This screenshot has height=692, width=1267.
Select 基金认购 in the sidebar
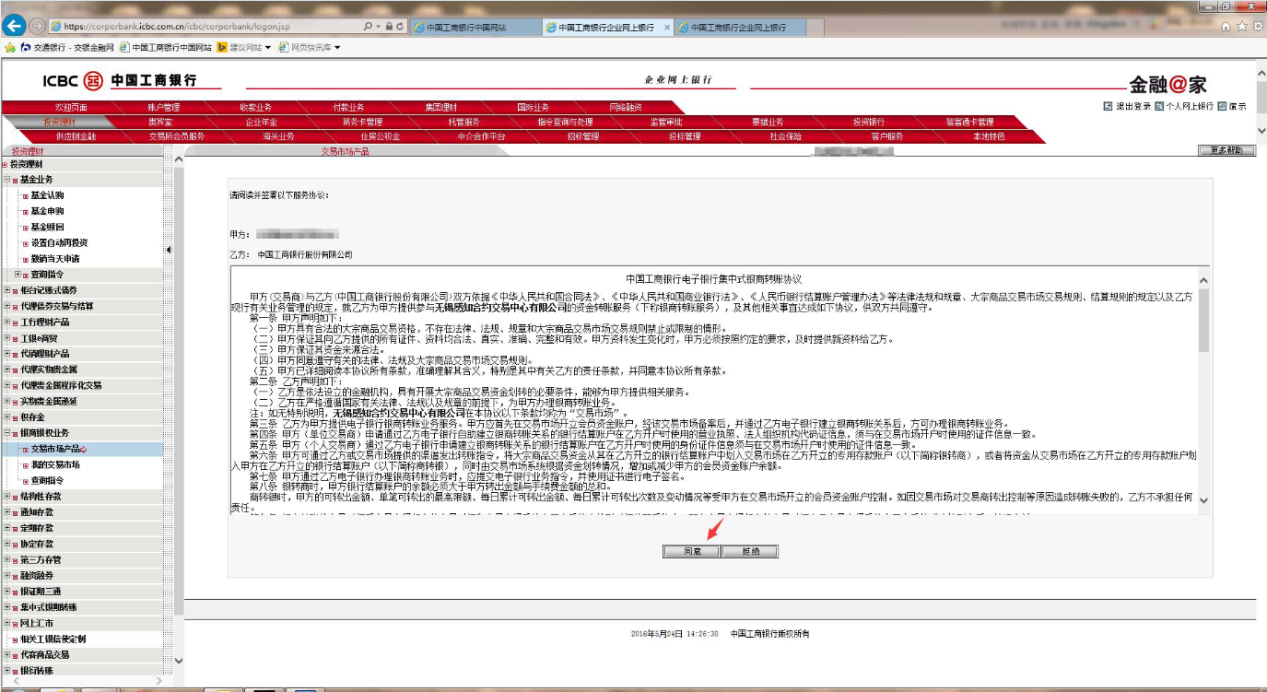click(47, 195)
